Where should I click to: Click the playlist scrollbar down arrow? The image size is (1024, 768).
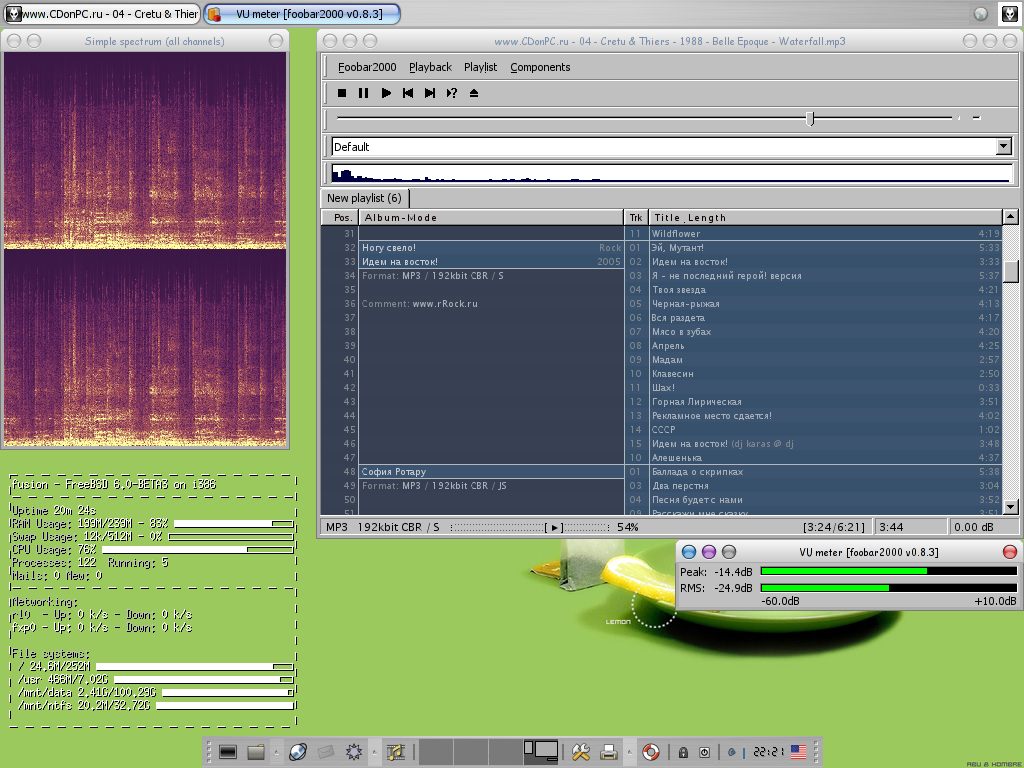[1010, 507]
